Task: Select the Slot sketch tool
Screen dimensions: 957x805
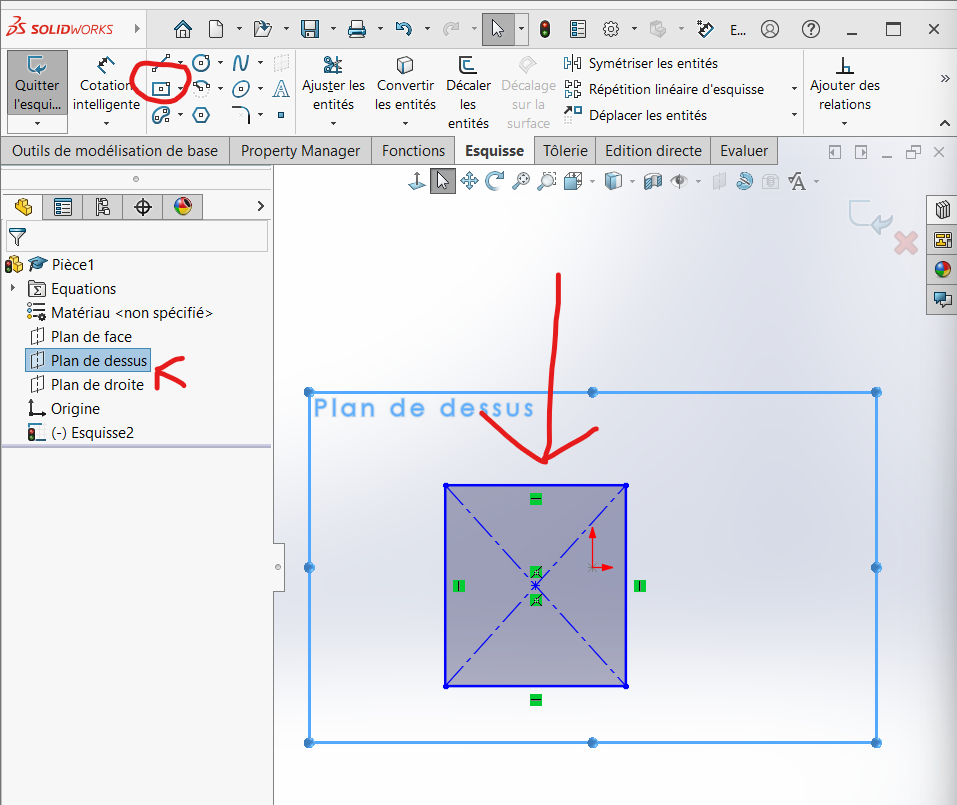Action: click(x=161, y=115)
